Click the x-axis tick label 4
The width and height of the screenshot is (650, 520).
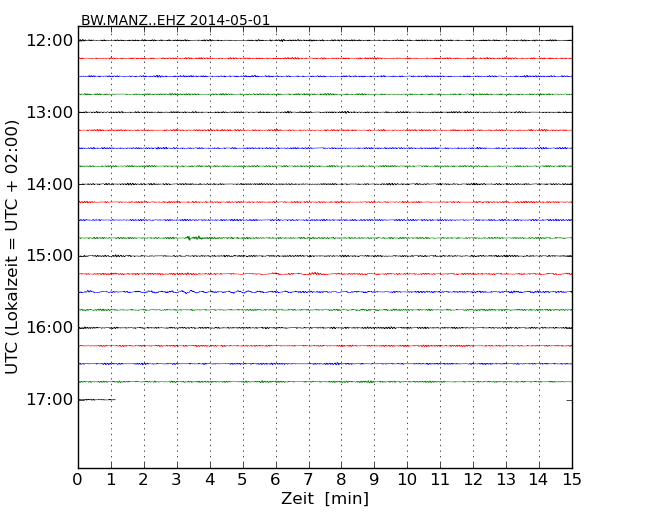[210, 480]
